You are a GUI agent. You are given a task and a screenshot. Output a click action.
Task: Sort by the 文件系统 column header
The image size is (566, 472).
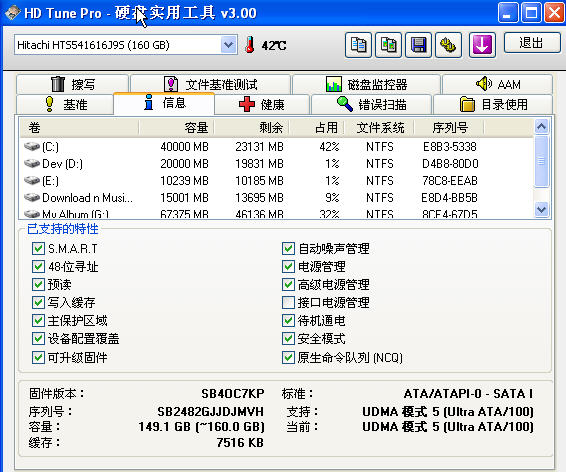point(380,127)
